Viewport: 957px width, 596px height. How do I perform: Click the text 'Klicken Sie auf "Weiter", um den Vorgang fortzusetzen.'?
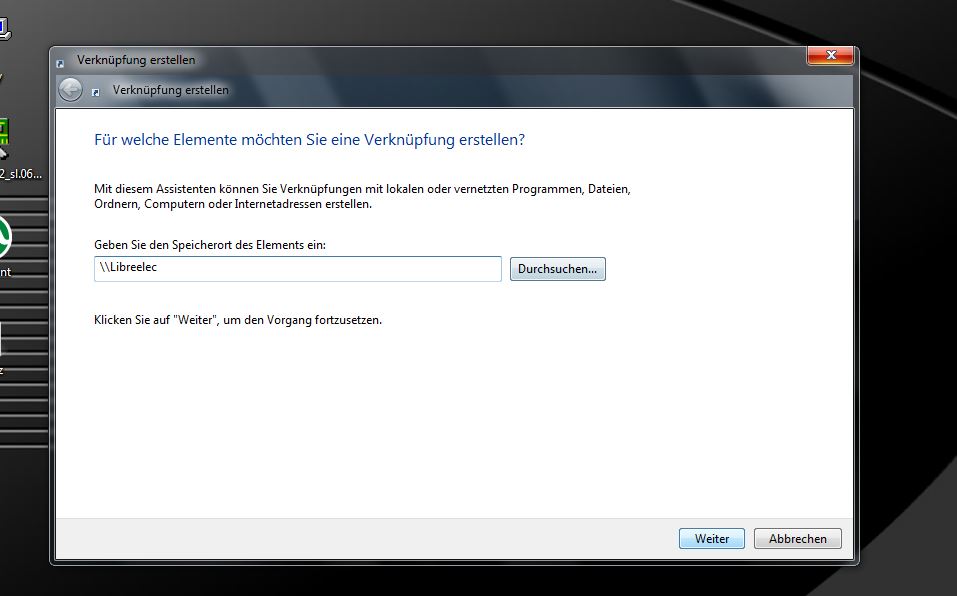click(x=238, y=320)
